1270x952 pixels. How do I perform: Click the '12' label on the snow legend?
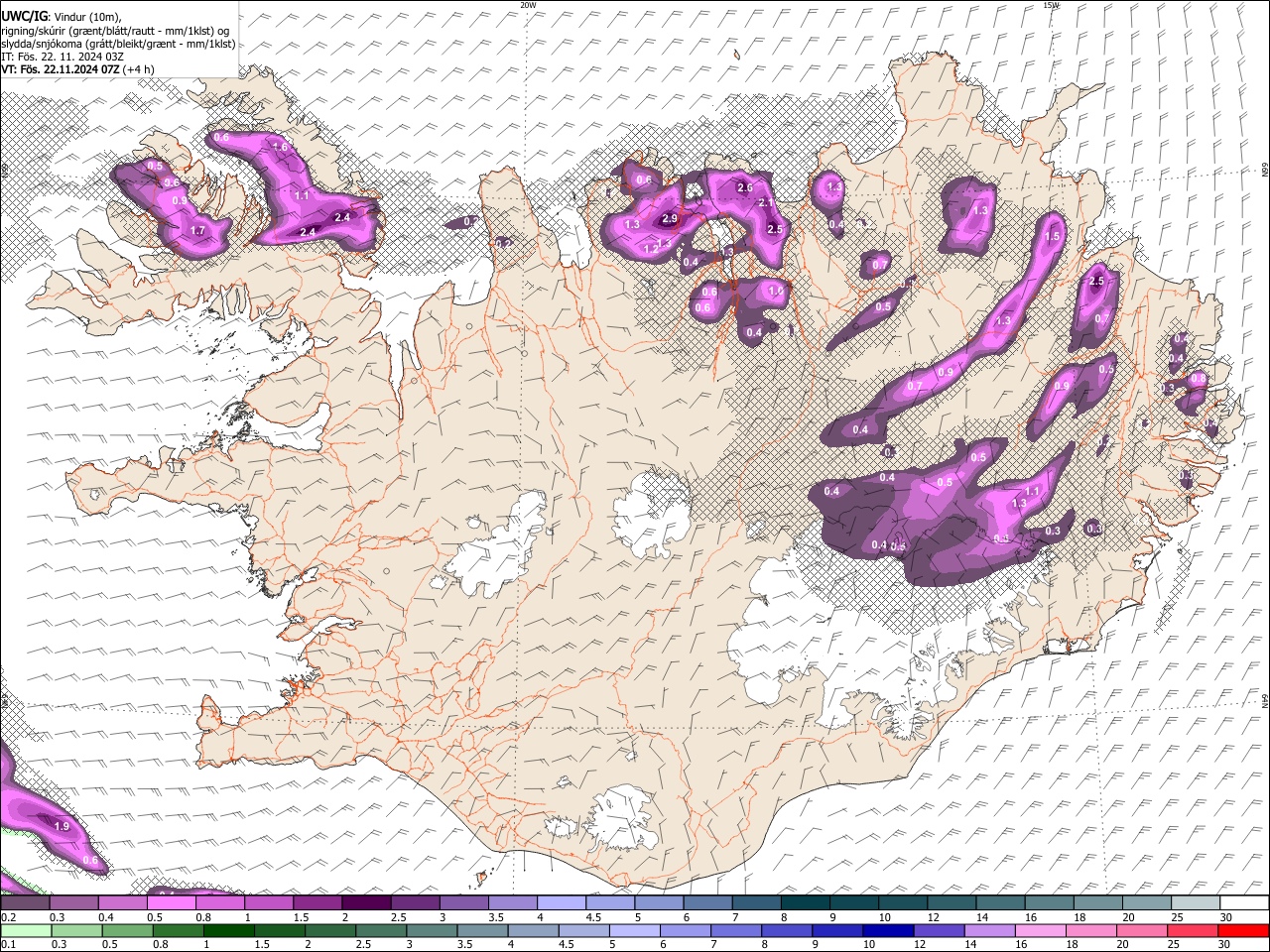click(933, 917)
